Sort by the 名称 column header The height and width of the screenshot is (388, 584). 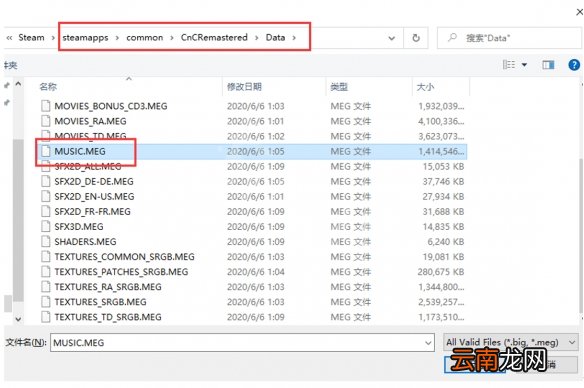click(48, 87)
